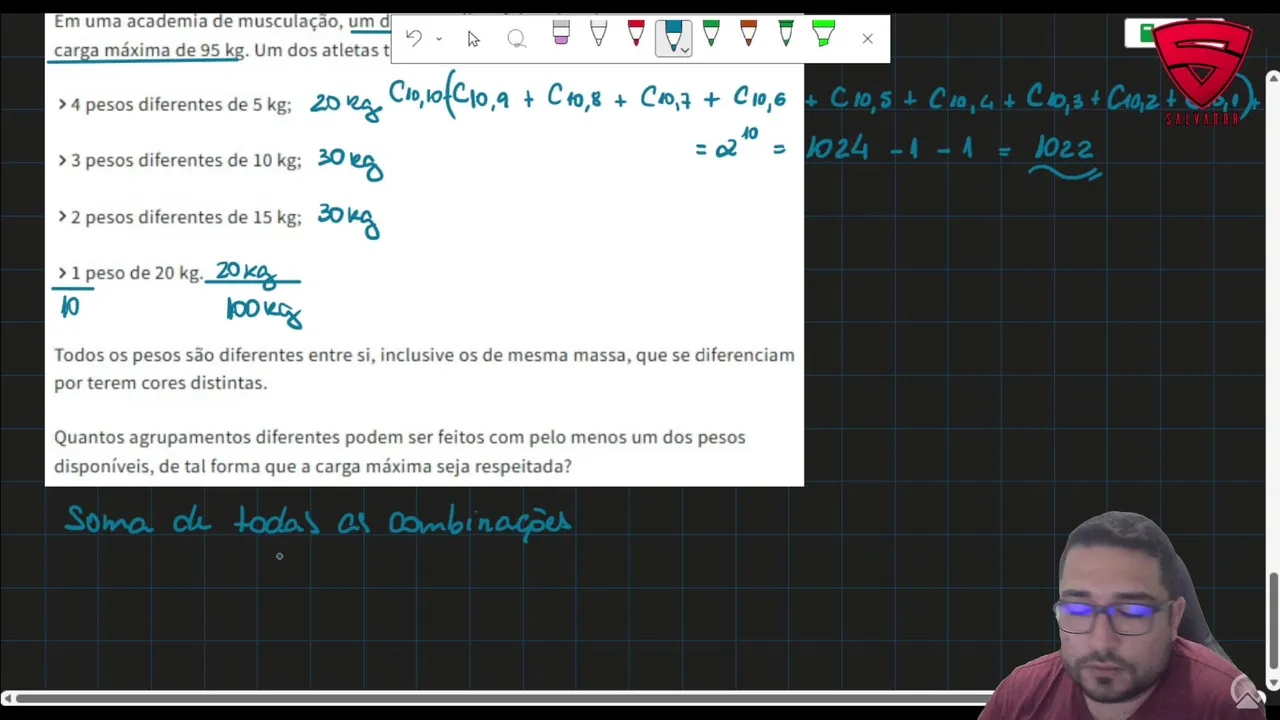Activate the Lasso select tool
The height and width of the screenshot is (720, 1280).
tap(516, 39)
